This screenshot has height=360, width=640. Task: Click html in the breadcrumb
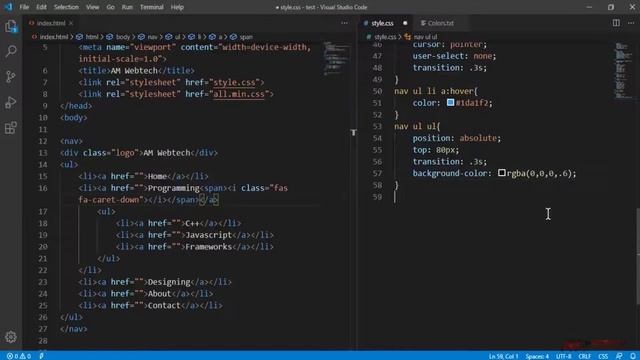(92, 37)
